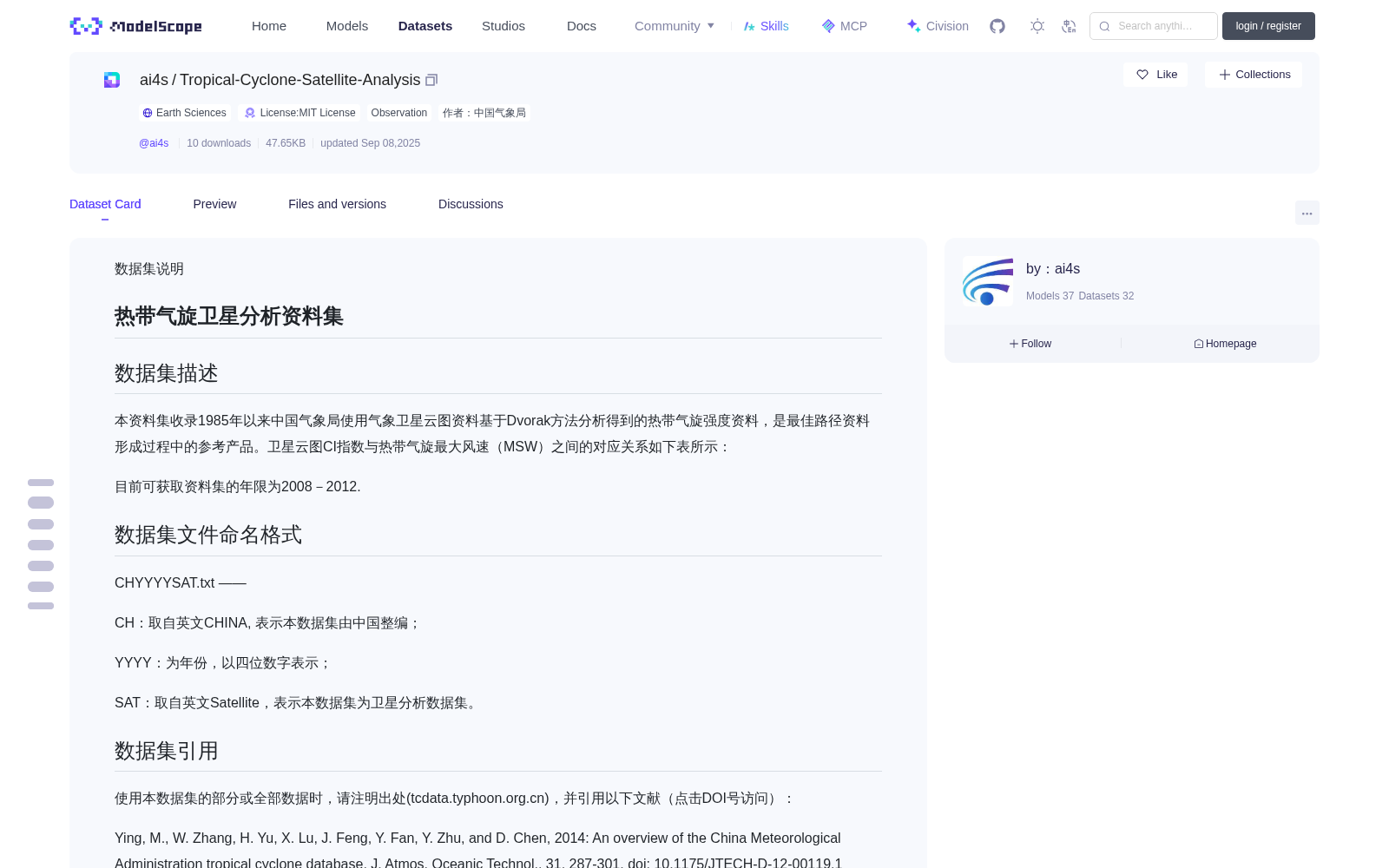Click the 10 downloads text
1389x868 pixels.
click(x=219, y=143)
